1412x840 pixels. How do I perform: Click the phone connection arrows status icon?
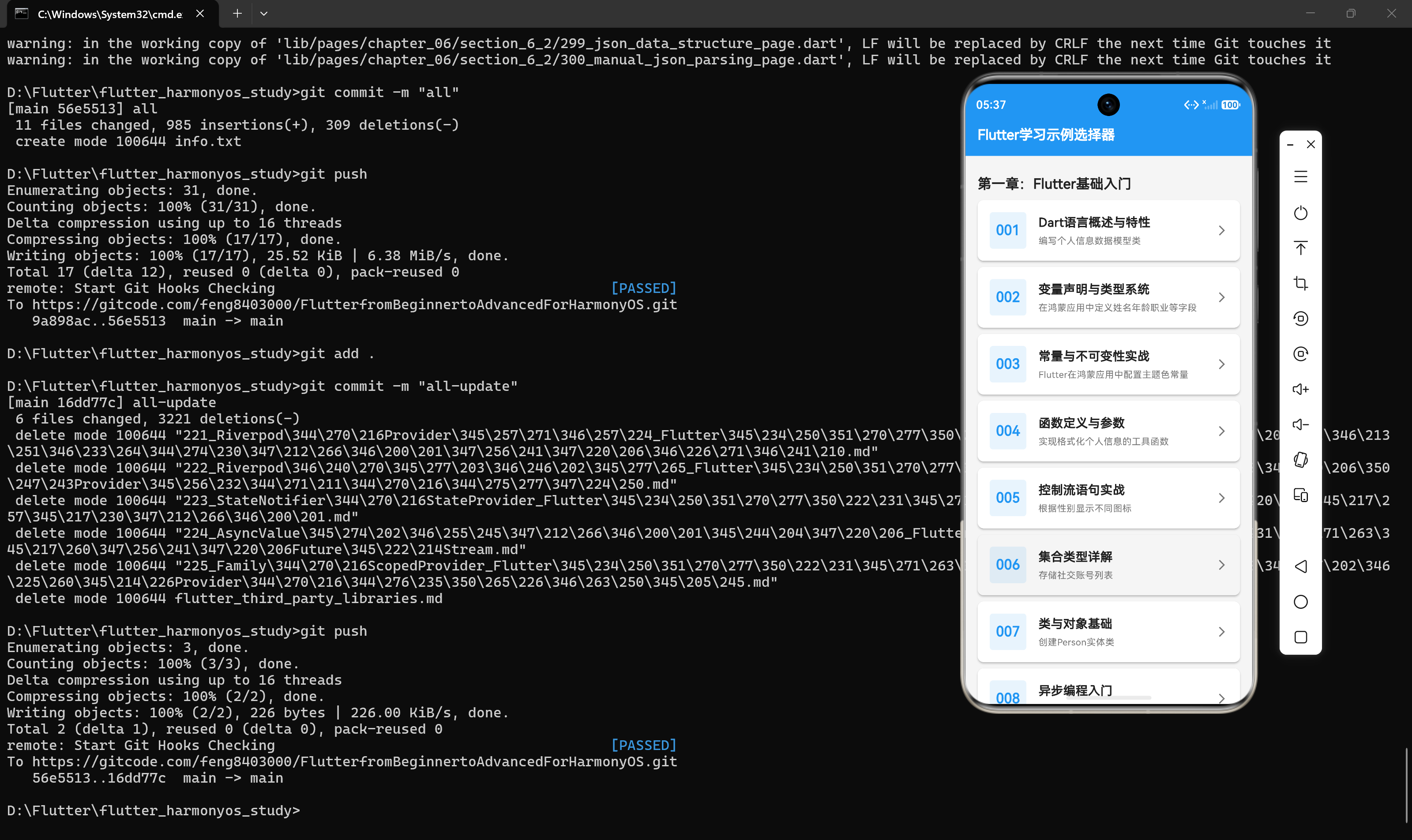tap(1191, 105)
